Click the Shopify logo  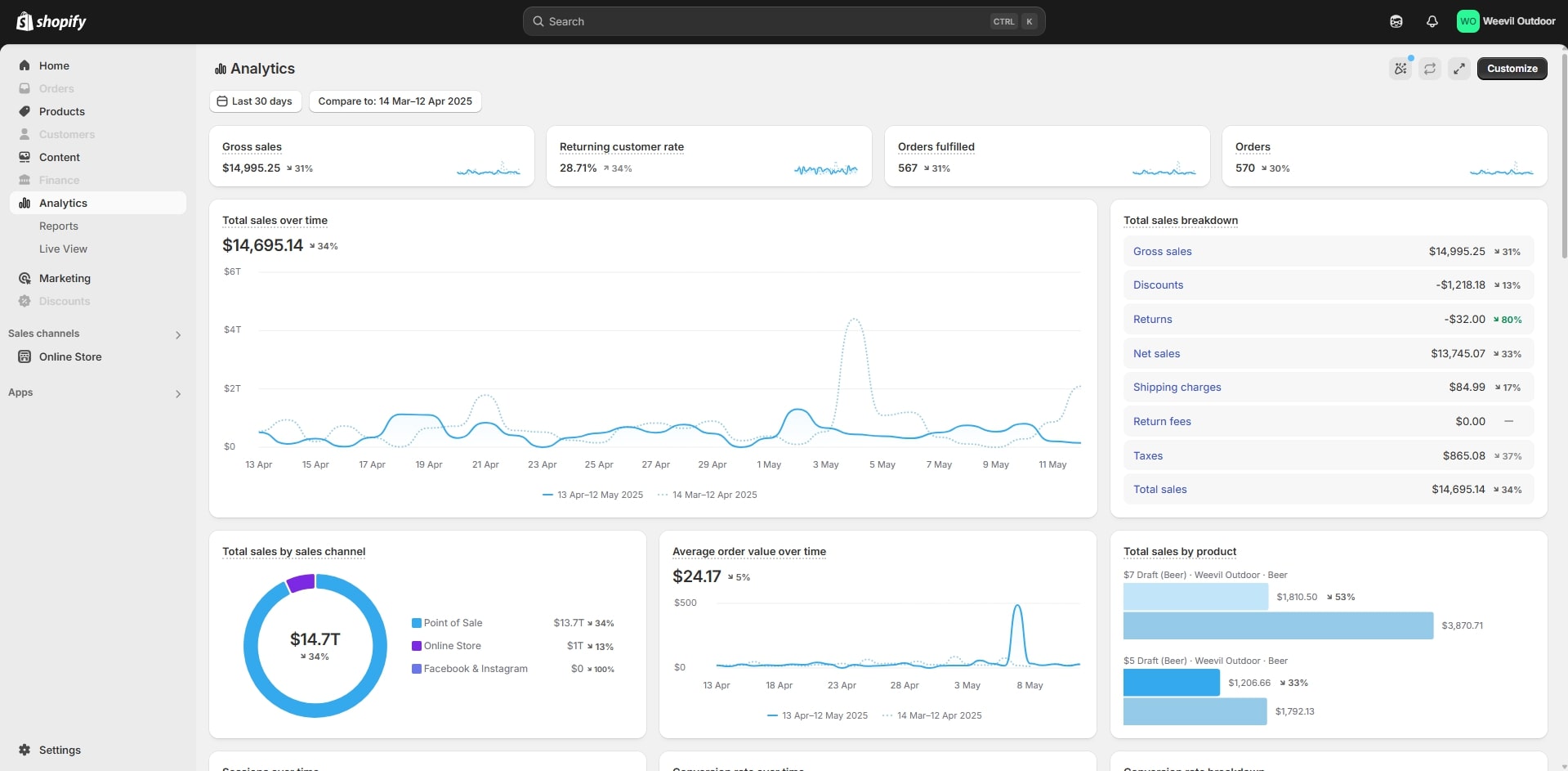[x=51, y=21]
